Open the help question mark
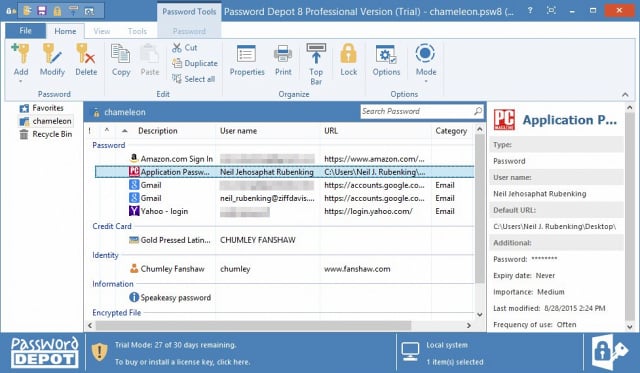 530,11
